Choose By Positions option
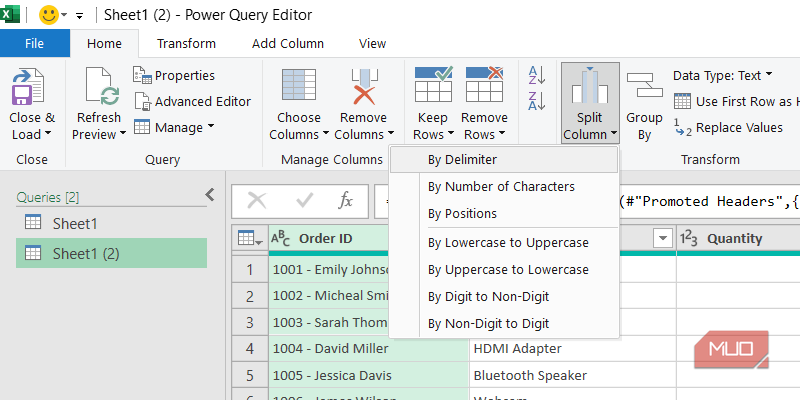800x400 pixels. coord(504,214)
